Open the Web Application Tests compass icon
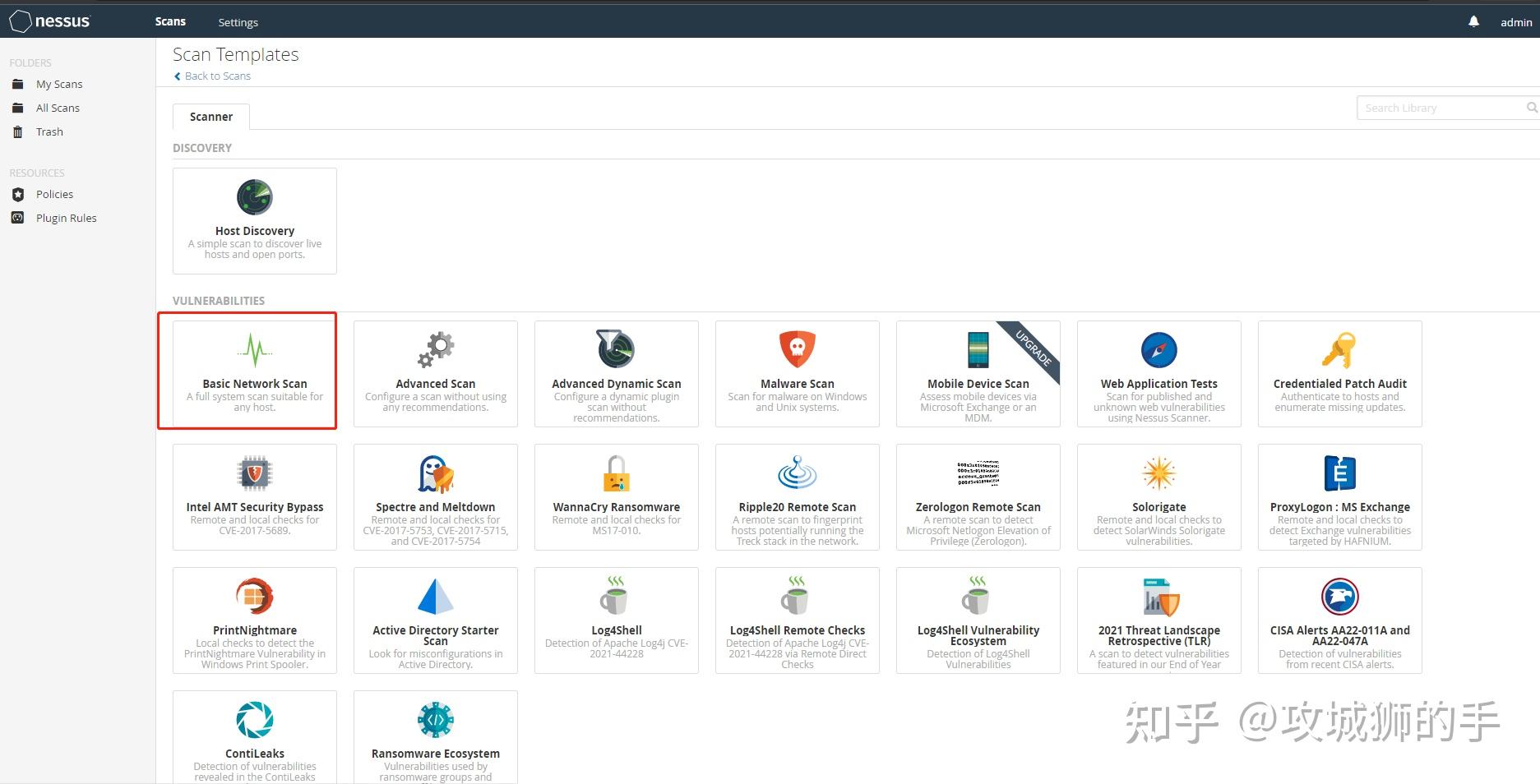Screen dimensions: 1540x784 tap(1159, 350)
